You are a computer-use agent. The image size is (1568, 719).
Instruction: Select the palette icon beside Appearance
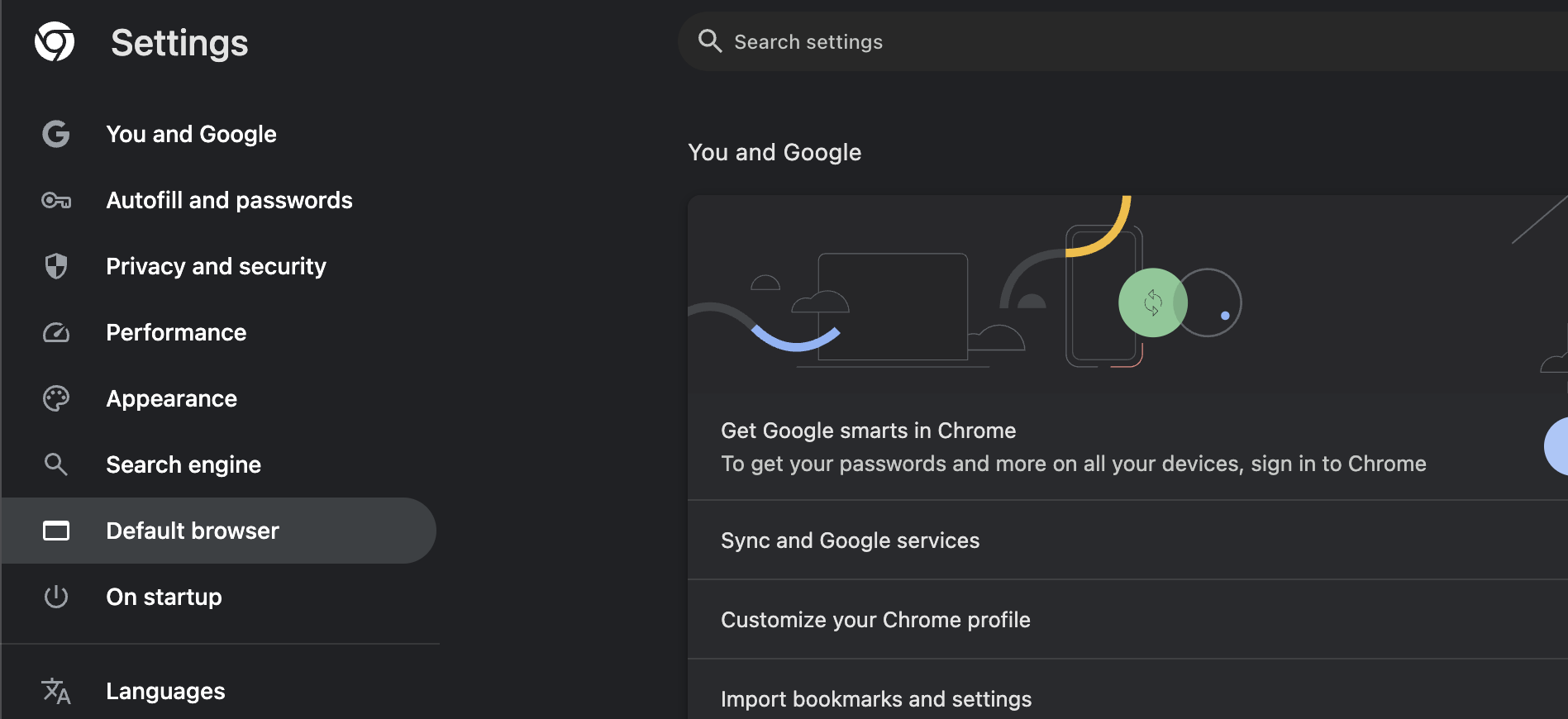coord(55,398)
